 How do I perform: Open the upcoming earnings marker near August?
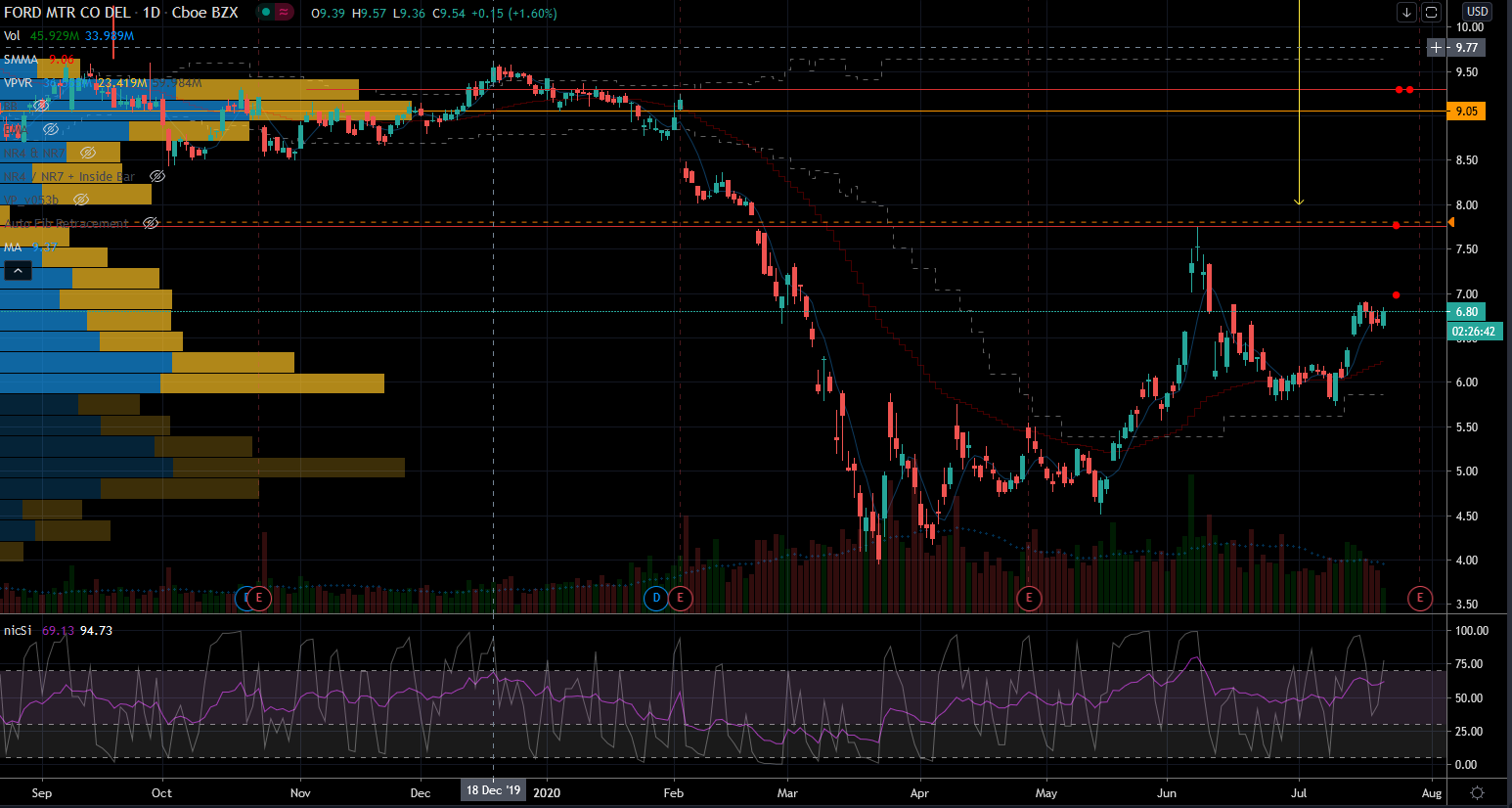point(1419,598)
